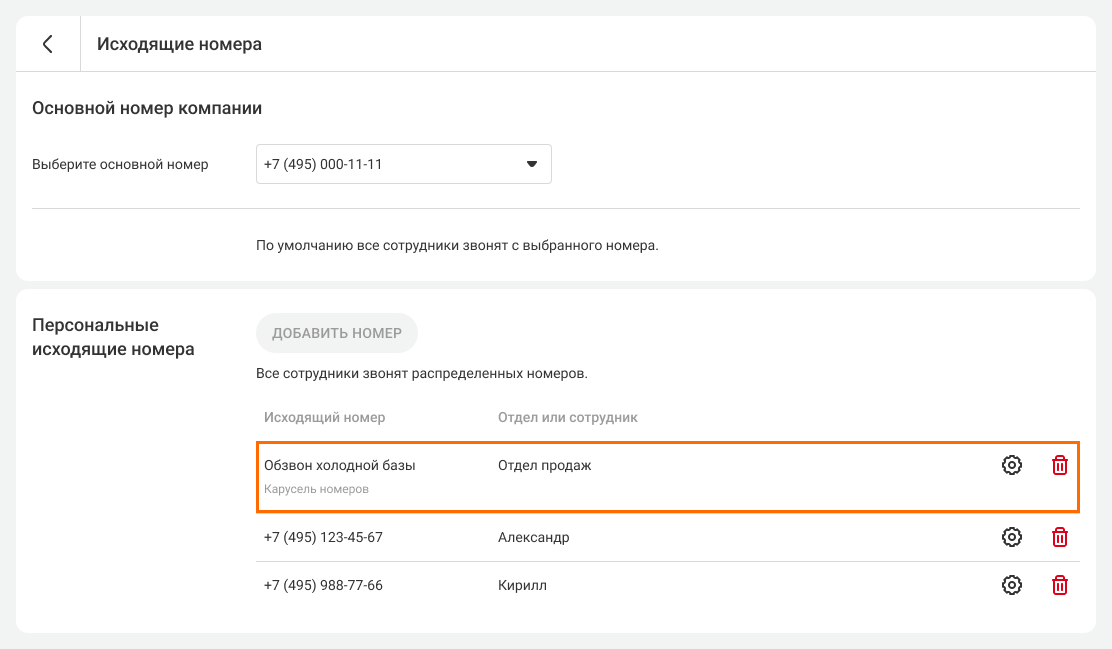The image size is (1112, 649).
Task: Open gear settings for Александр's number
Action: (x=1012, y=537)
